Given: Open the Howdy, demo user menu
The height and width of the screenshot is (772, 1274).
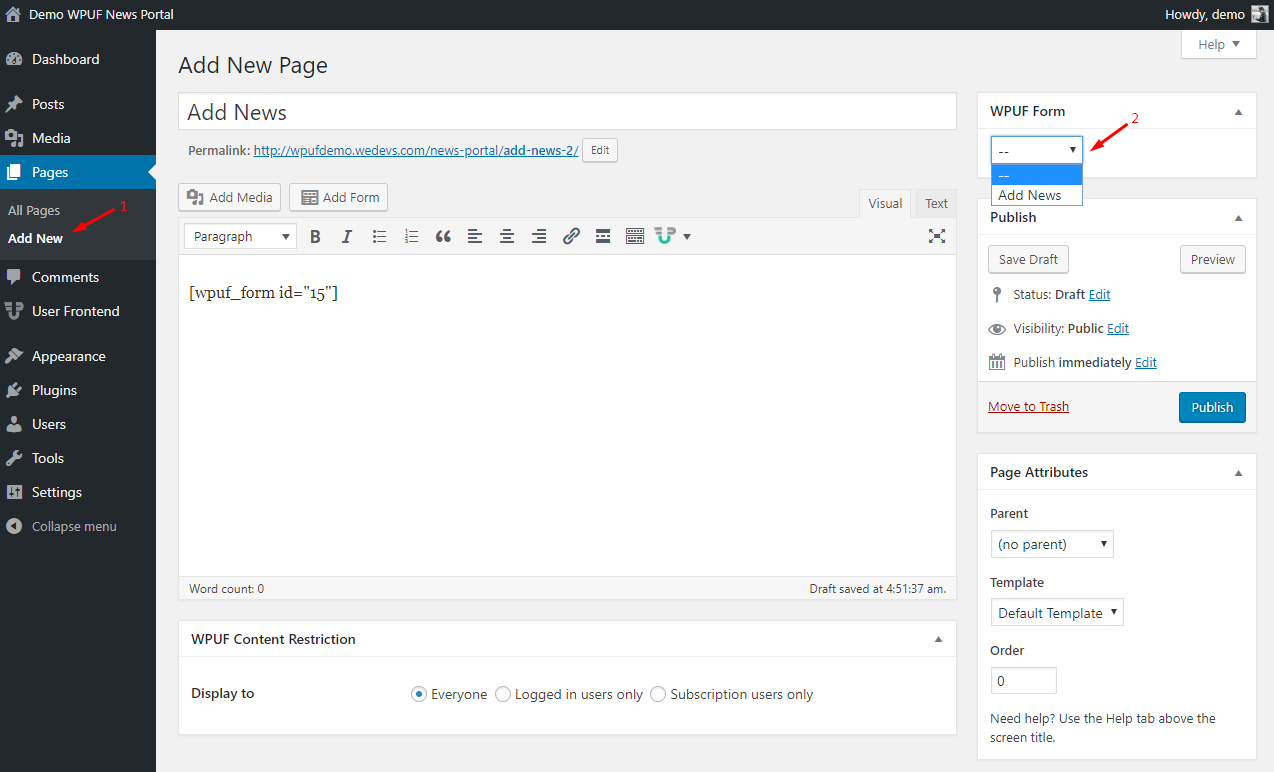Looking at the screenshot, I should coord(1216,15).
